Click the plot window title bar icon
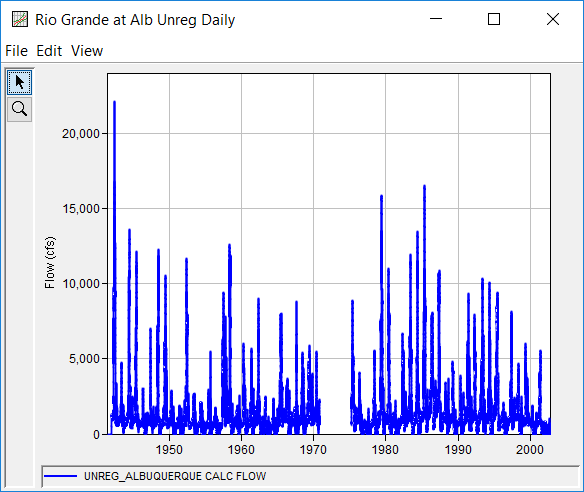Viewport: 584px width, 492px height. coord(20,19)
